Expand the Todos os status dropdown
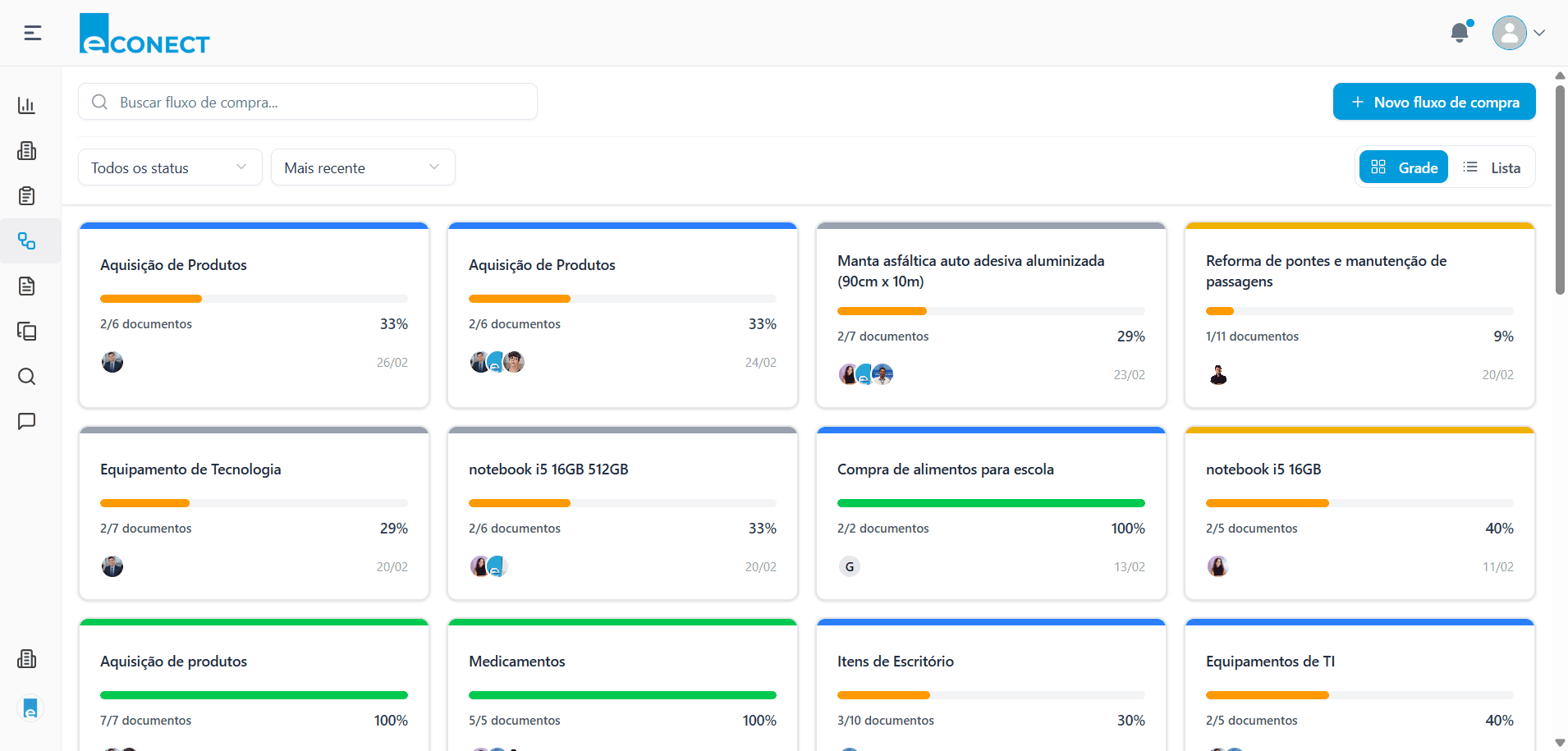Screen dimensions: 1568x751 [x=170, y=167]
